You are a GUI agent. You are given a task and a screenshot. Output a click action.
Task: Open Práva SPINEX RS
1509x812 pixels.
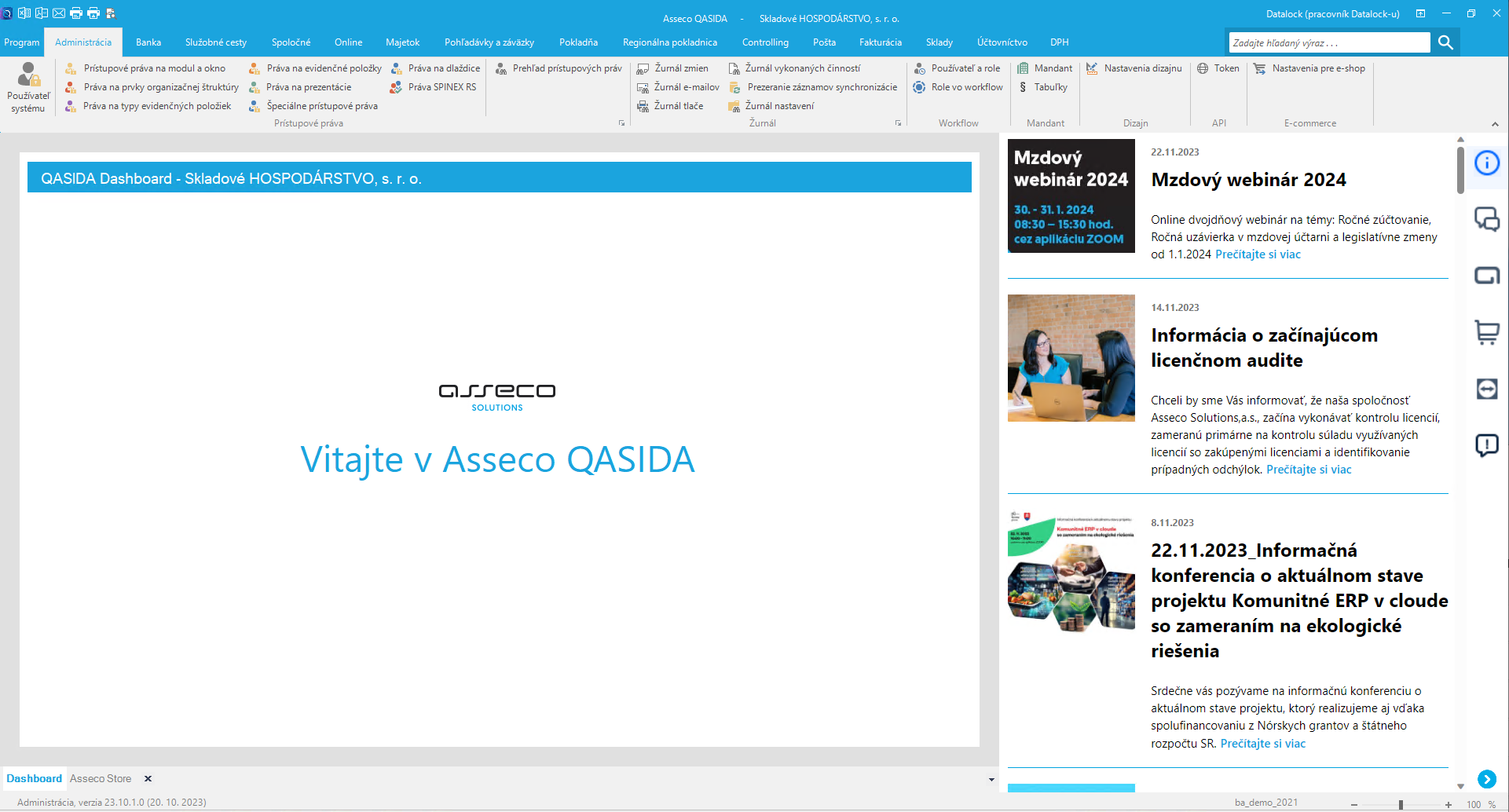point(434,87)
